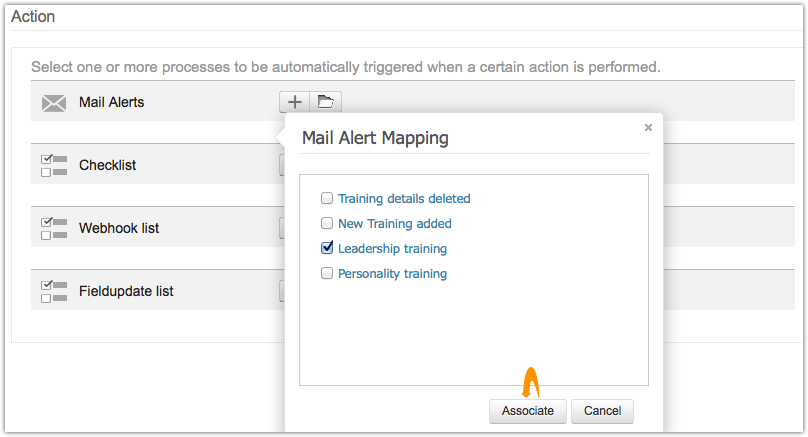
Task: Select the Webhook list row label
Action: pyautogui.click(x=119, y=228)
